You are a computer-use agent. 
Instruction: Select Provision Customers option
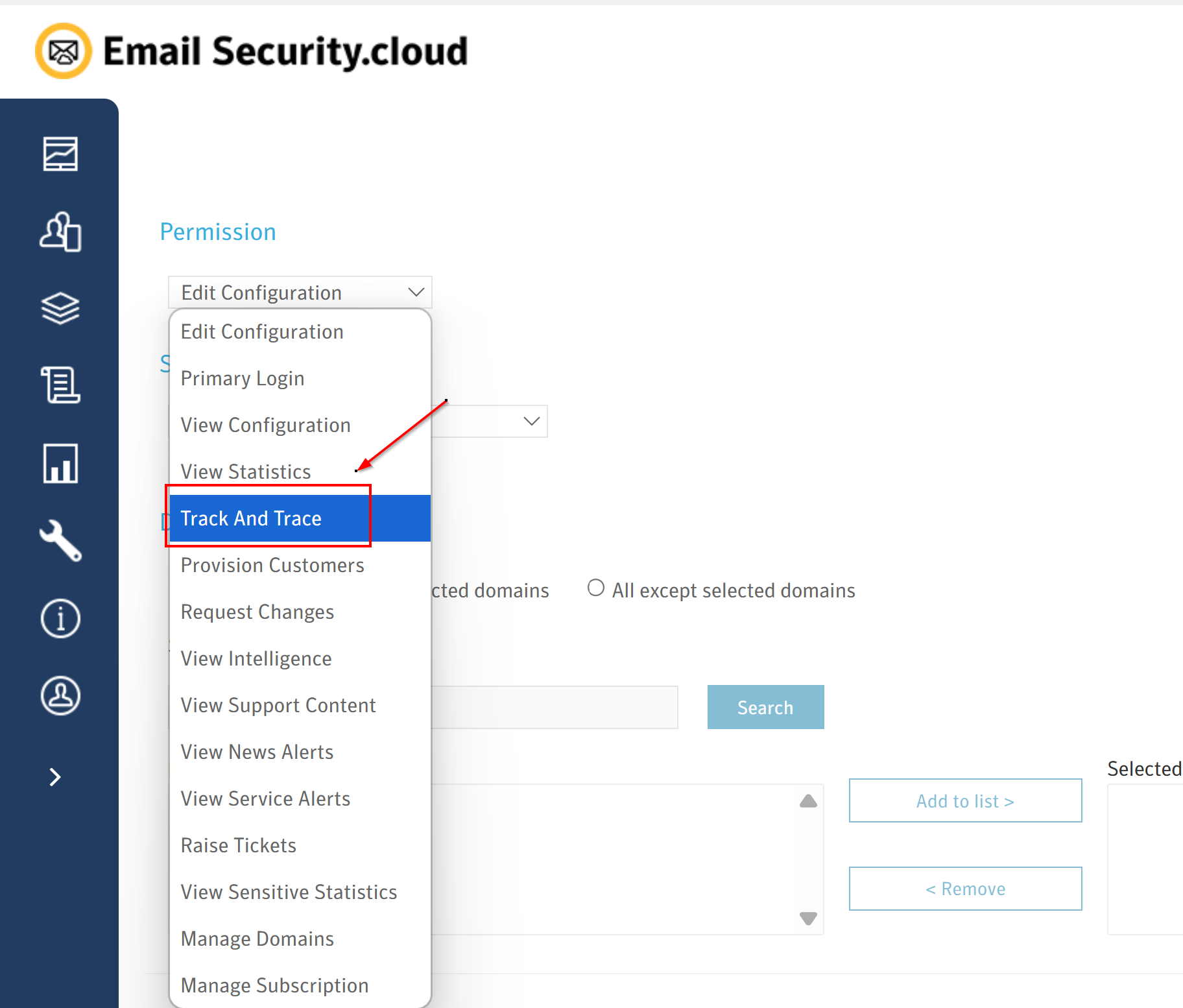click(272, 565)
